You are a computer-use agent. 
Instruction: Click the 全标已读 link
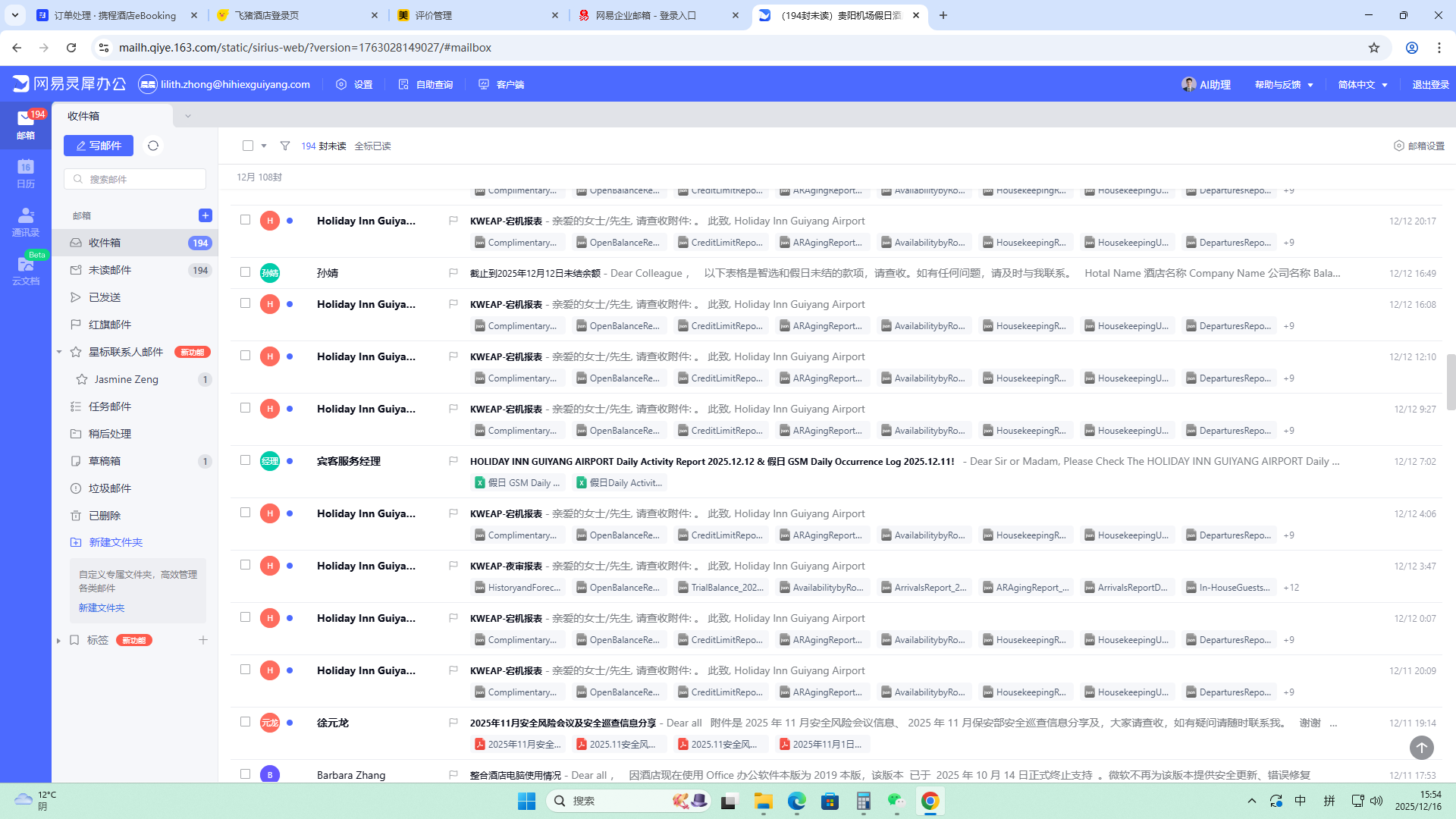coord(372,146)
